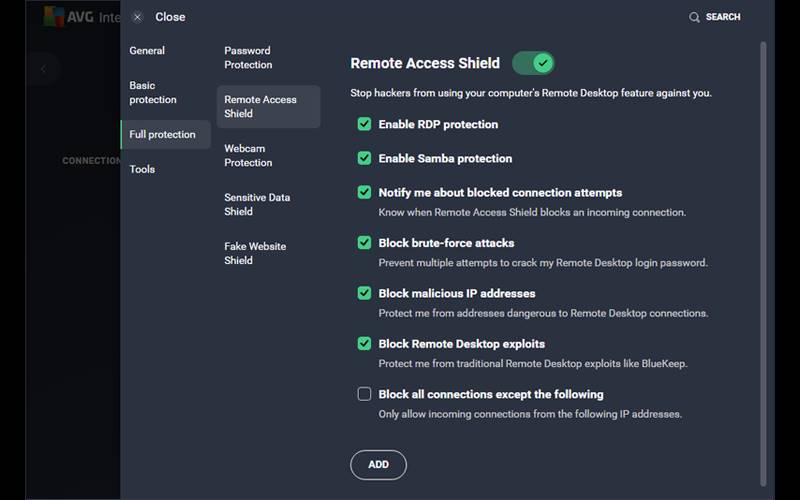Click the Close X icon

coord(137,17)
